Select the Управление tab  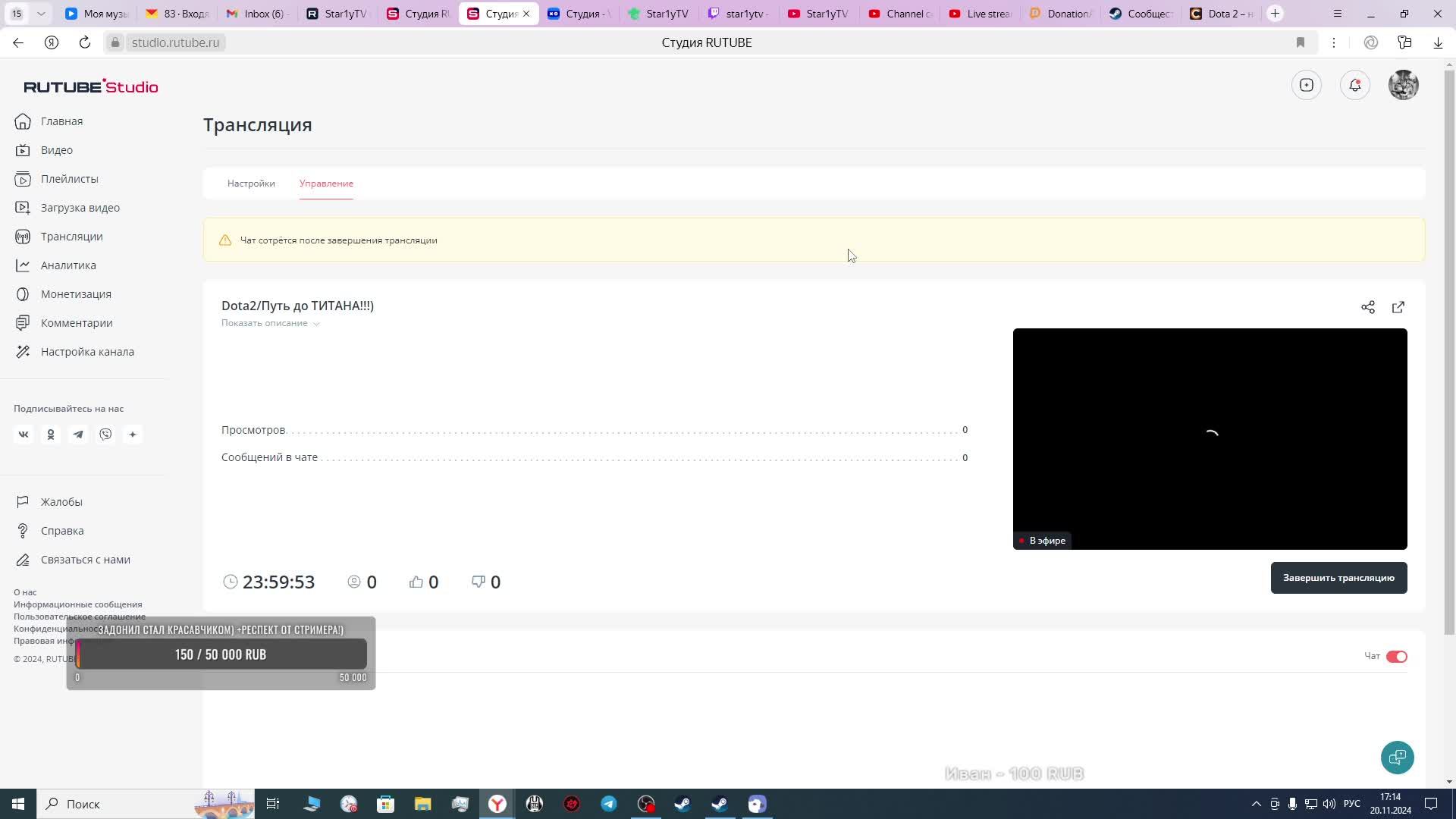[x=326, y=184]
